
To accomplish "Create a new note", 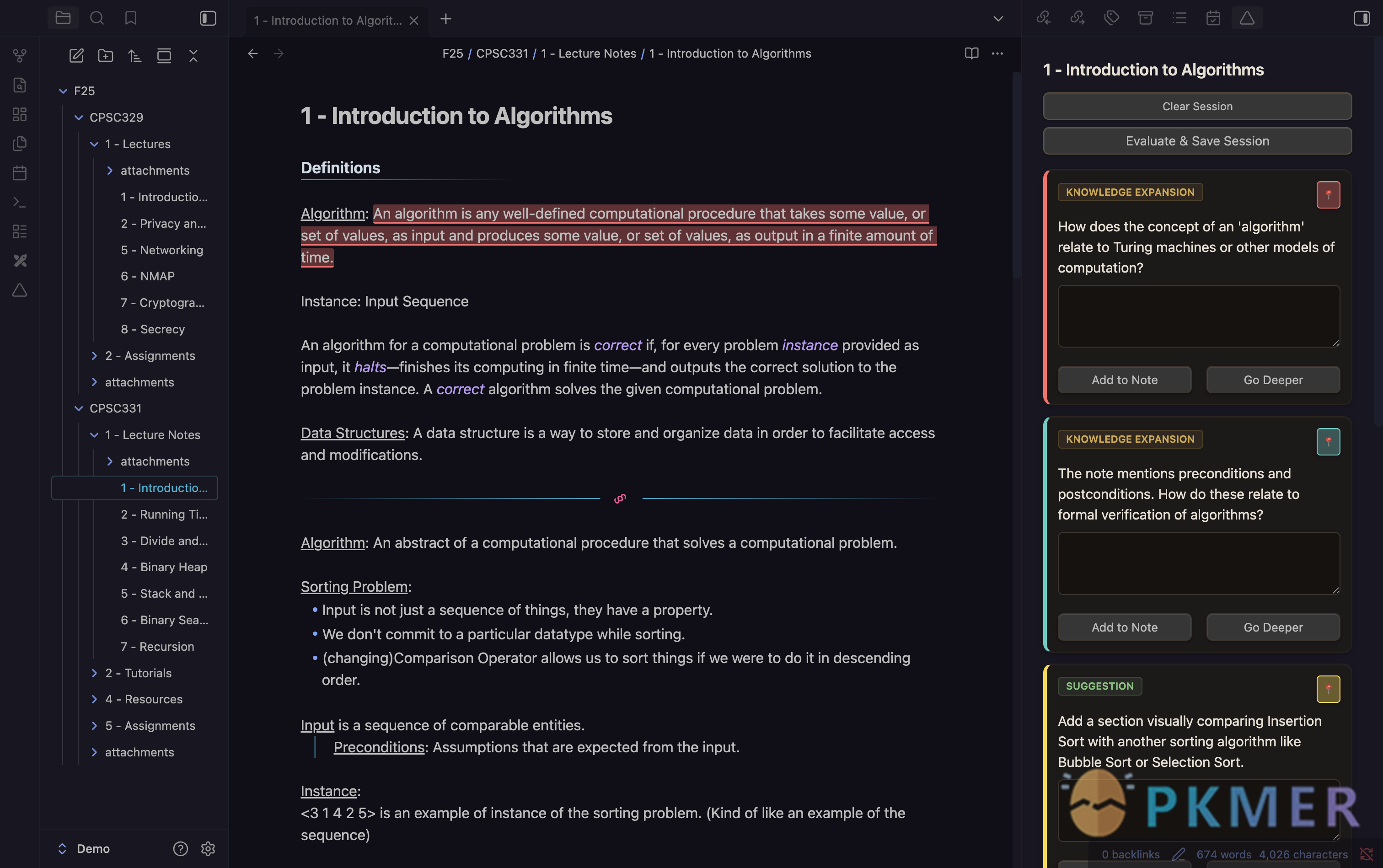I will click(76, 56).
